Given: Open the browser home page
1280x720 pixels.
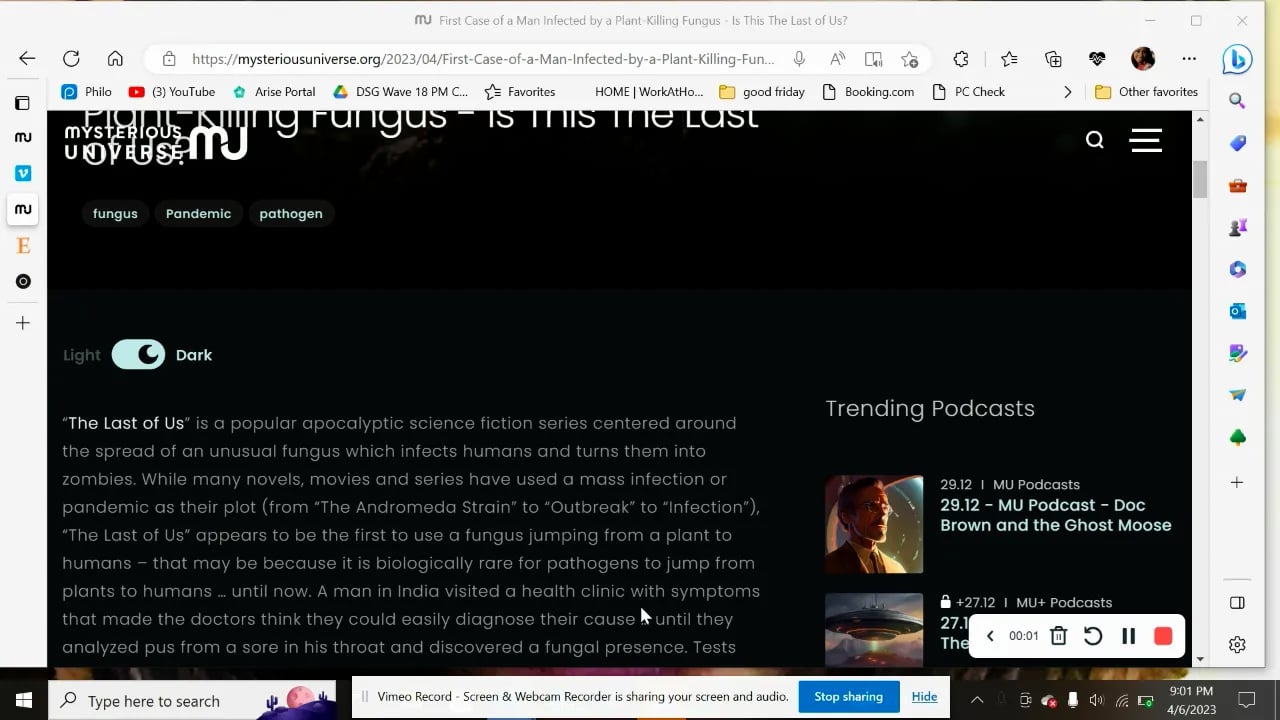Looking at the screenshot, I should click(115, 59).
